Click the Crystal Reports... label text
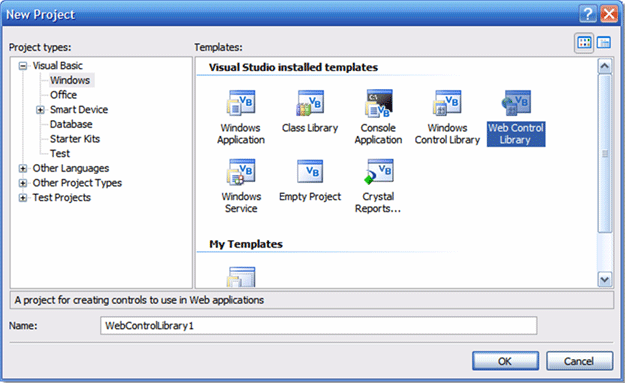 click(x=378, y=202)
